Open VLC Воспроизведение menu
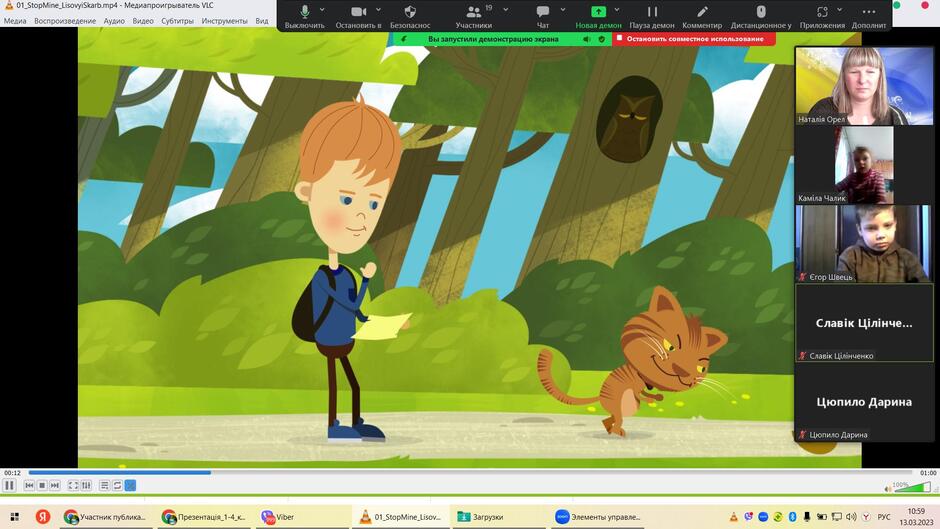This screenshot has width=940, height=529. pos(65,21)
